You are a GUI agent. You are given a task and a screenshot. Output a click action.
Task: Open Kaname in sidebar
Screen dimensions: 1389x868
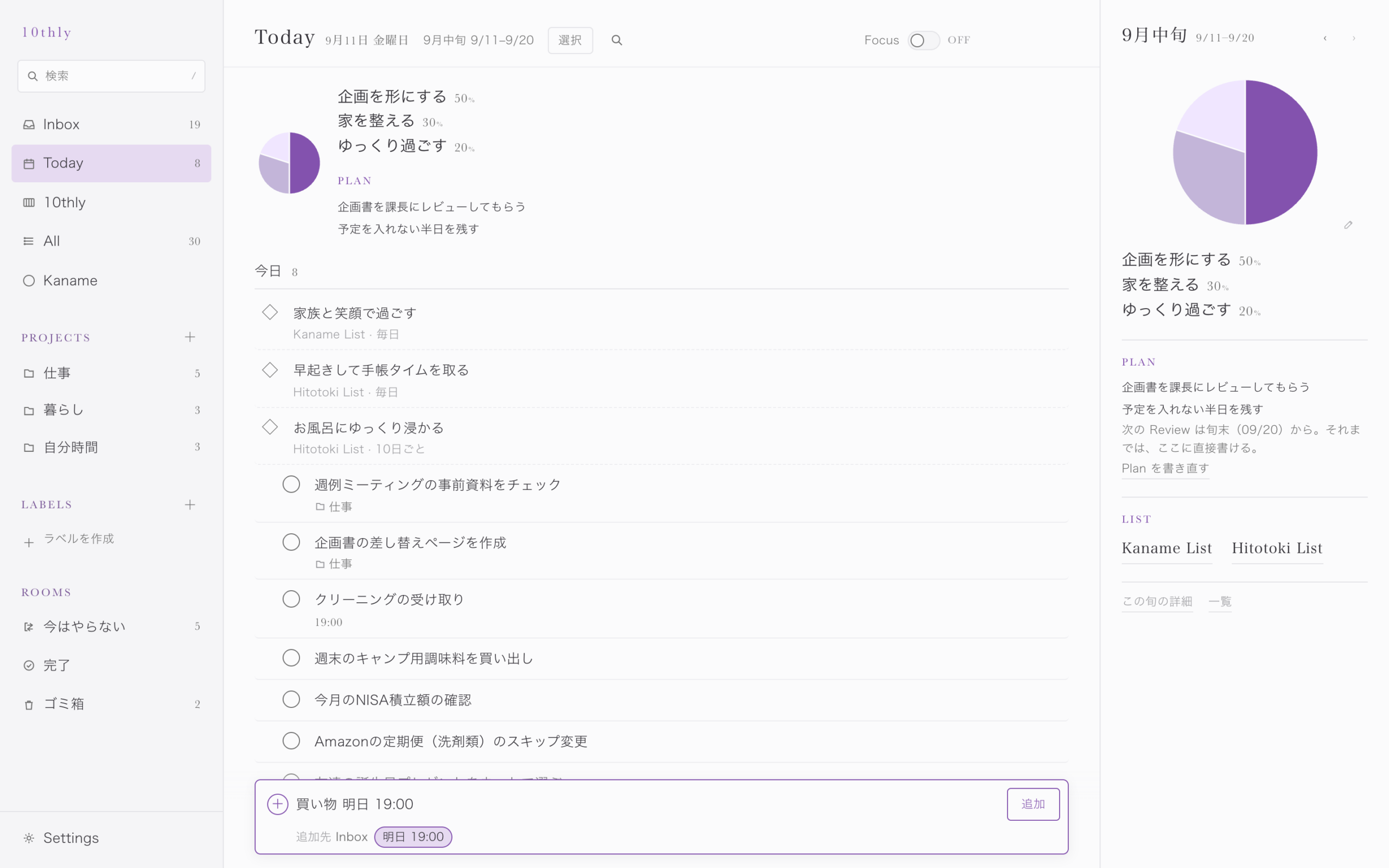111,280
